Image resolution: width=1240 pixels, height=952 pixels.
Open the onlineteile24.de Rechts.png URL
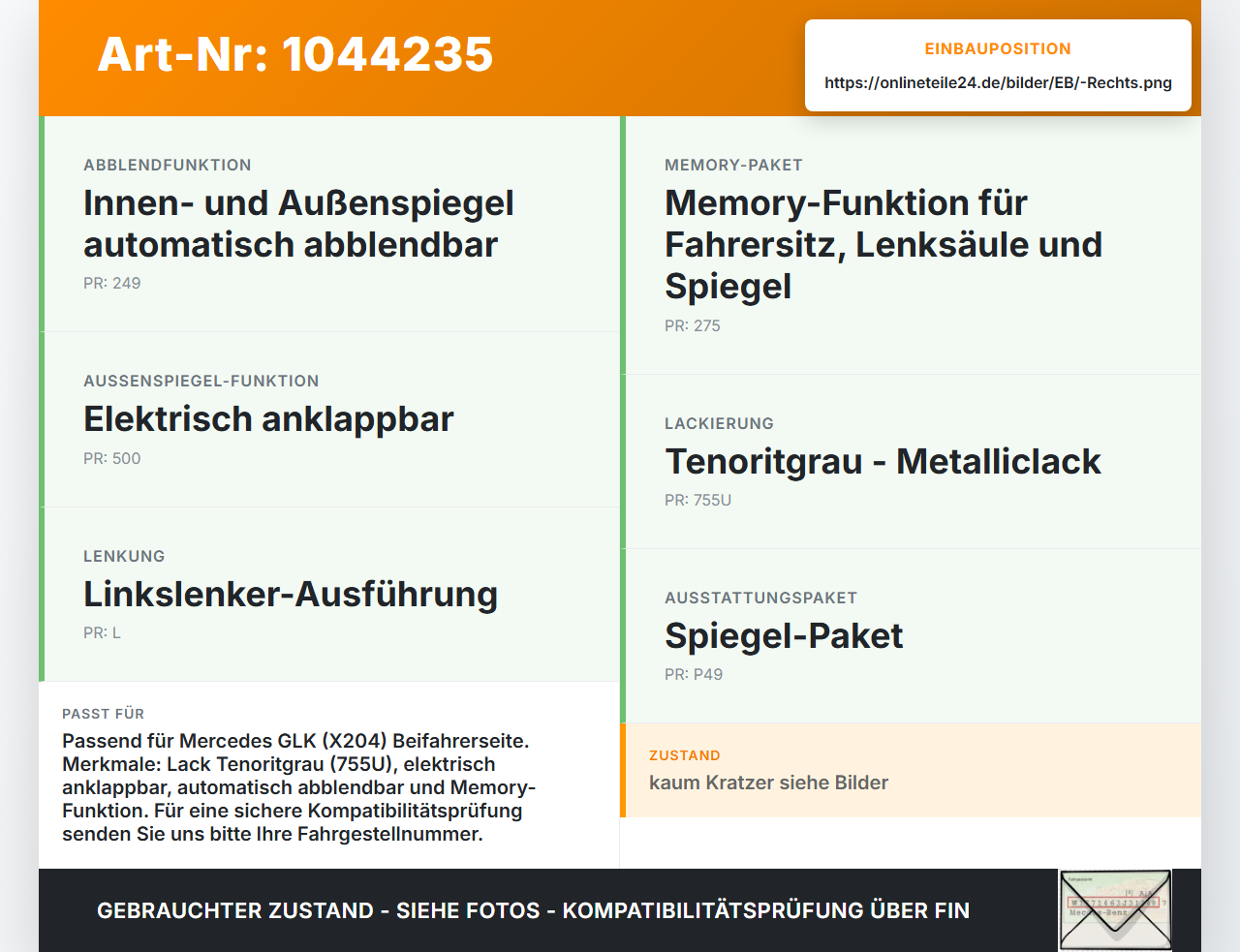998,82
